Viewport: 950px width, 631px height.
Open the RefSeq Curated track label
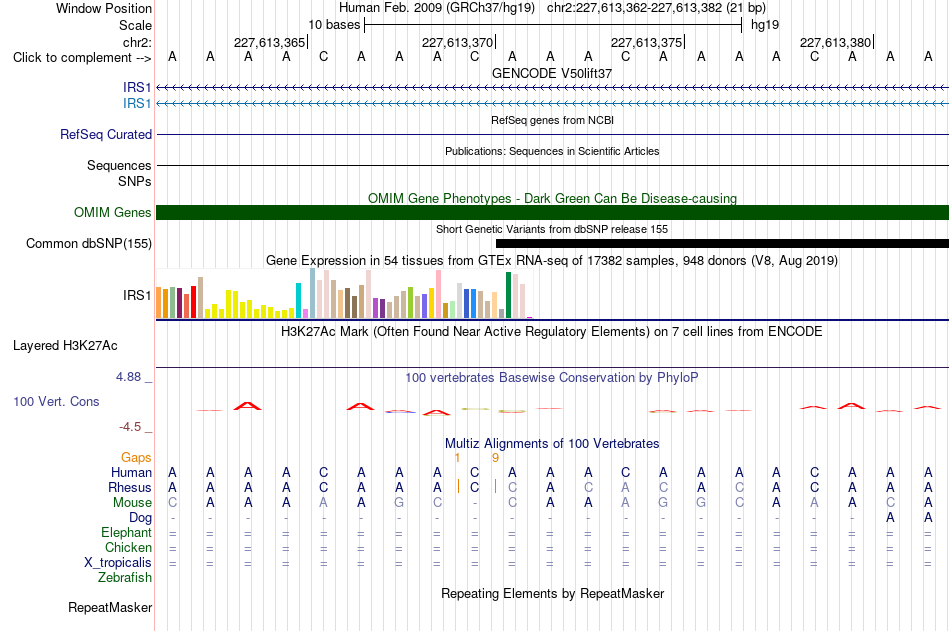[105, 135]
